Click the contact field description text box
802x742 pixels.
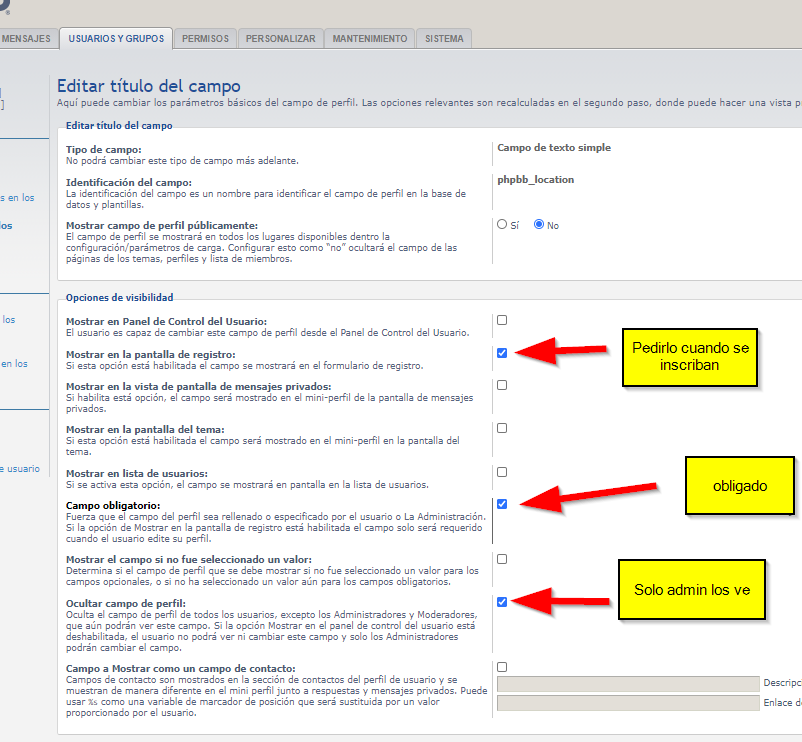(x=628, y=684)
